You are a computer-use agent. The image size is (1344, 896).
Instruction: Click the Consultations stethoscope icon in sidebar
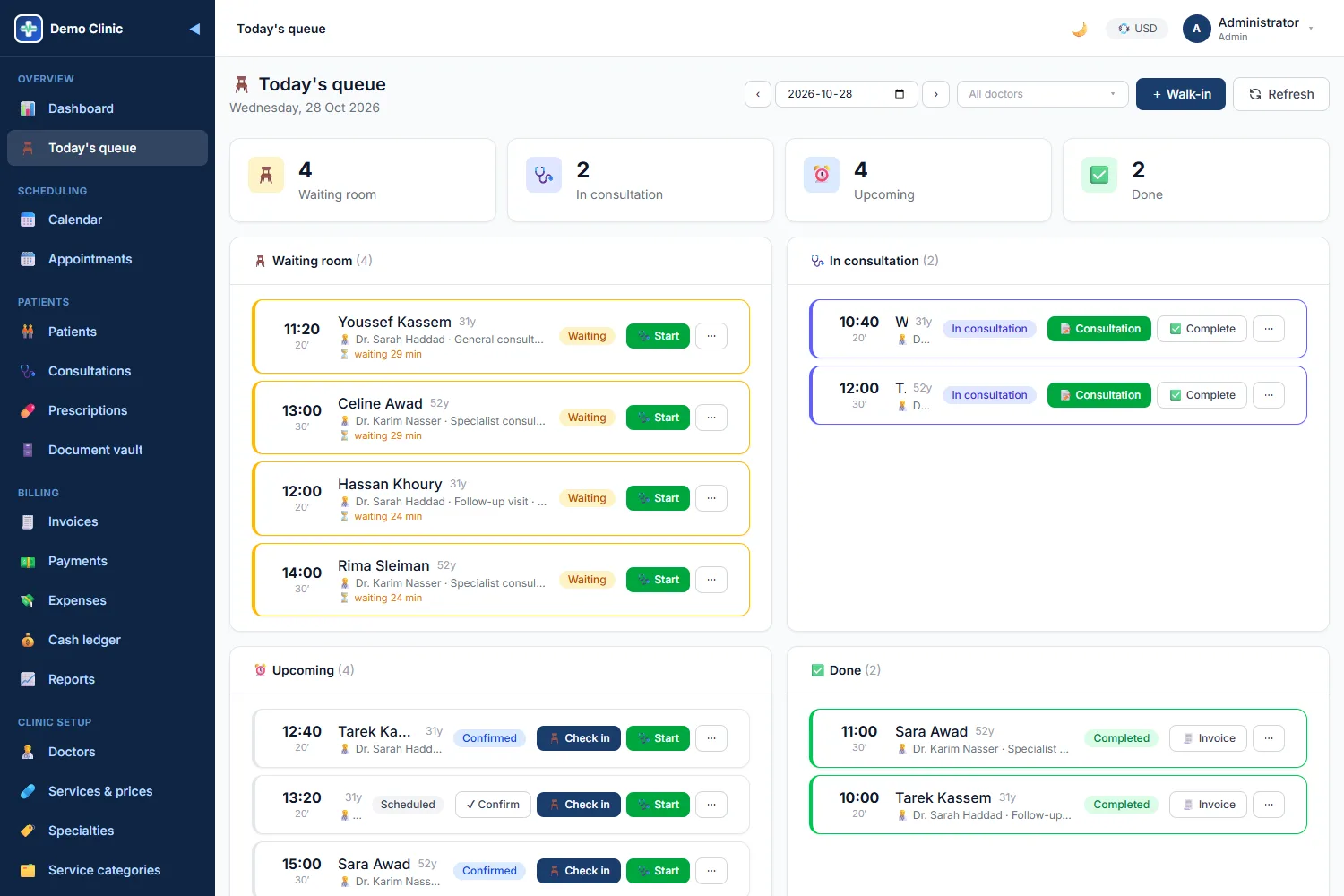(28, 371)
